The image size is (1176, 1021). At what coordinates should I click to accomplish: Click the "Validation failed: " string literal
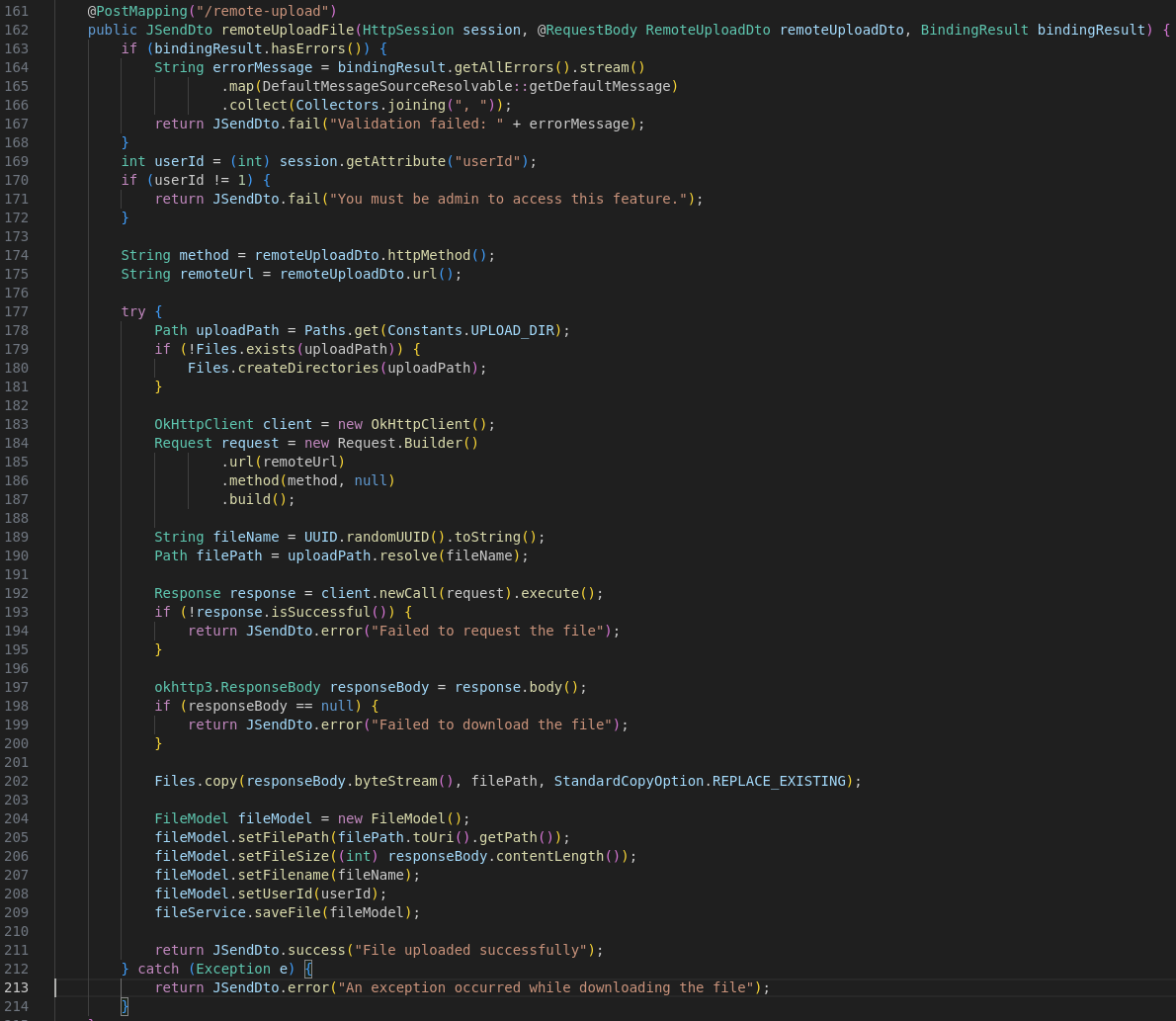[416, 124]
